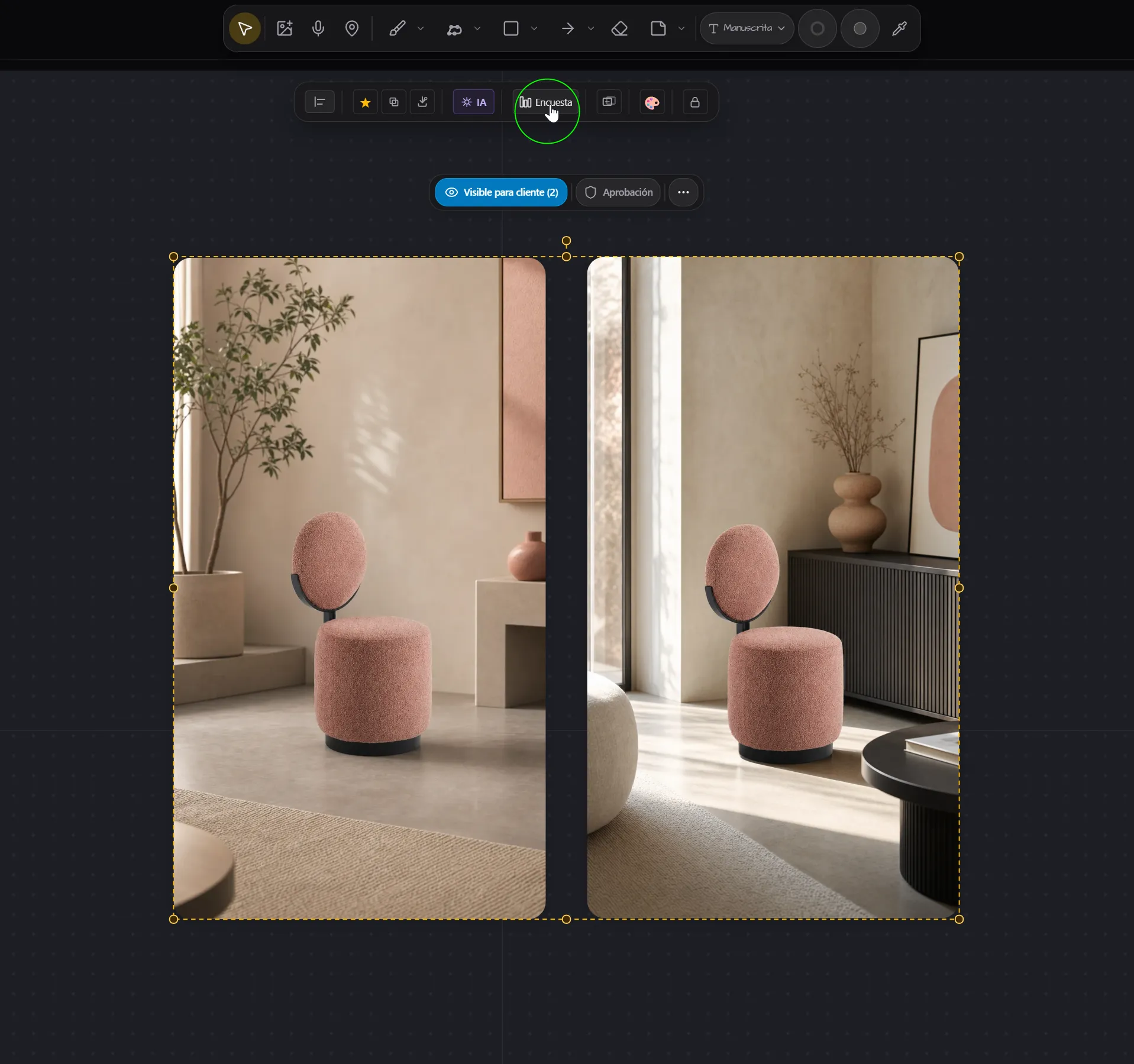
Task: Select the paintbrush drawing tool
Action: click(397, 28)
